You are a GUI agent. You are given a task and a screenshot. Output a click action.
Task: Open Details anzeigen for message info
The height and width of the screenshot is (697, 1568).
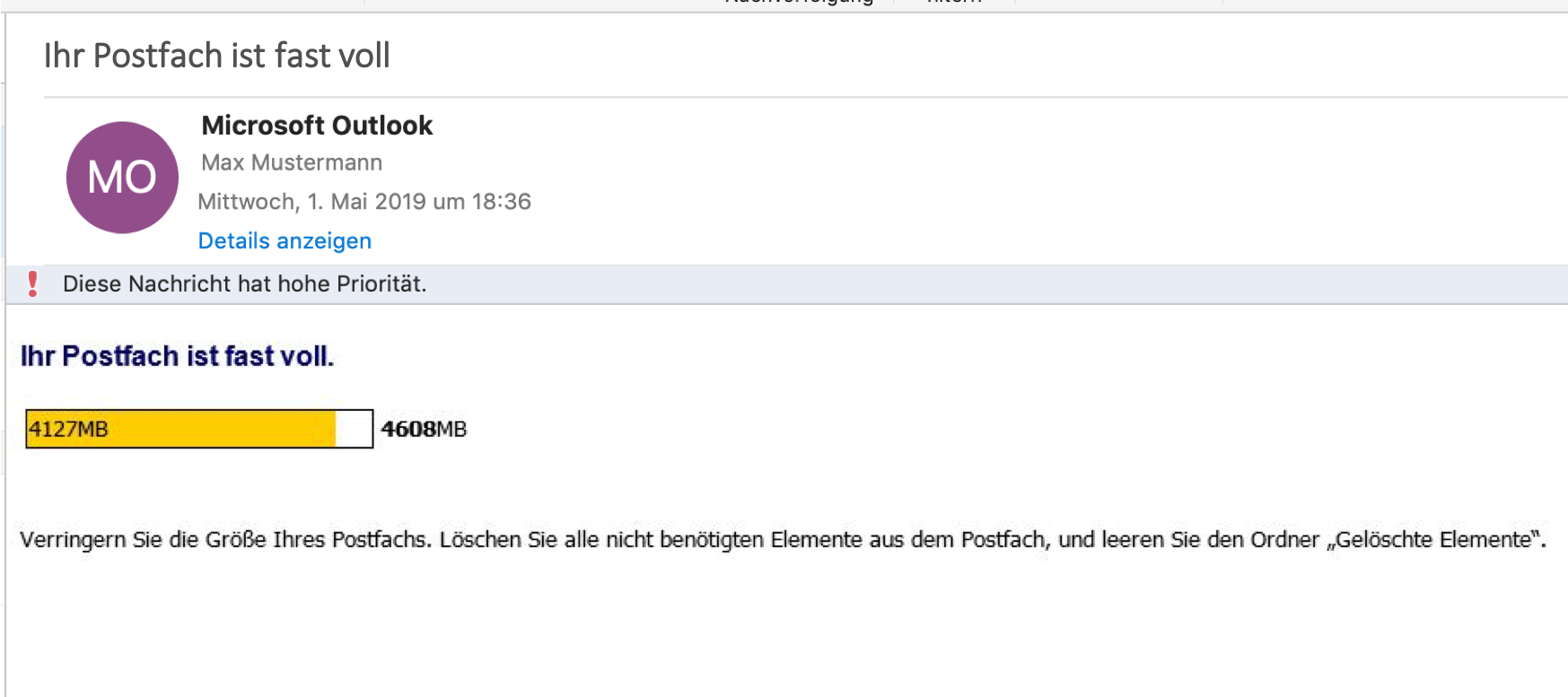click(x=284, y=240)
